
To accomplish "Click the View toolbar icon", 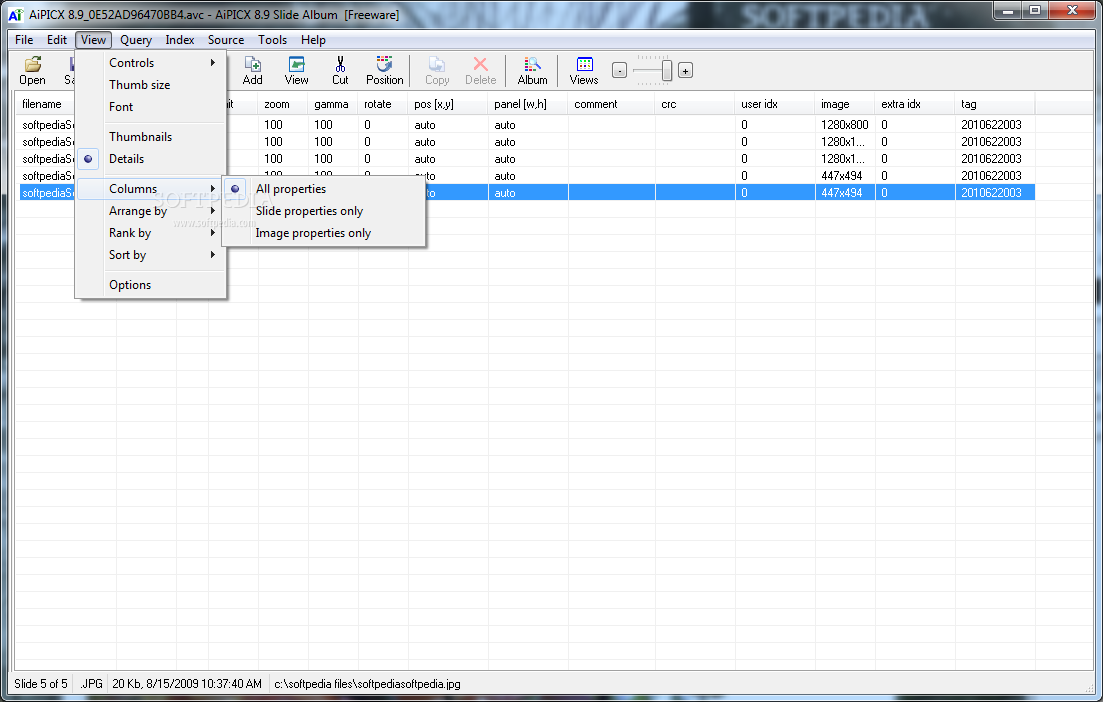I will (x=296, y=70).
